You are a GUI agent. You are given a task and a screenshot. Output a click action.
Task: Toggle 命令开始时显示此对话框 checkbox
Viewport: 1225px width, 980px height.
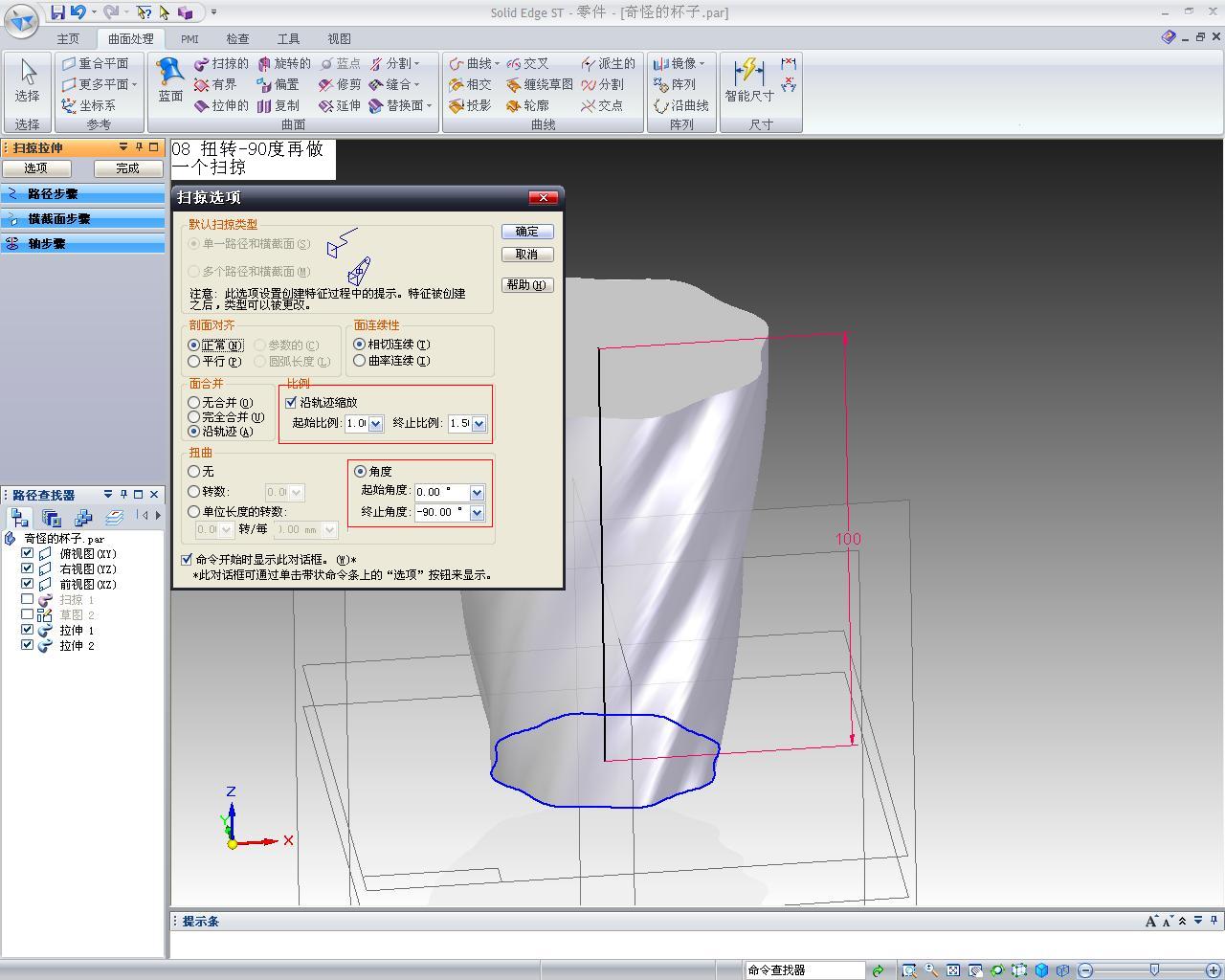click(x=187, y=559)
